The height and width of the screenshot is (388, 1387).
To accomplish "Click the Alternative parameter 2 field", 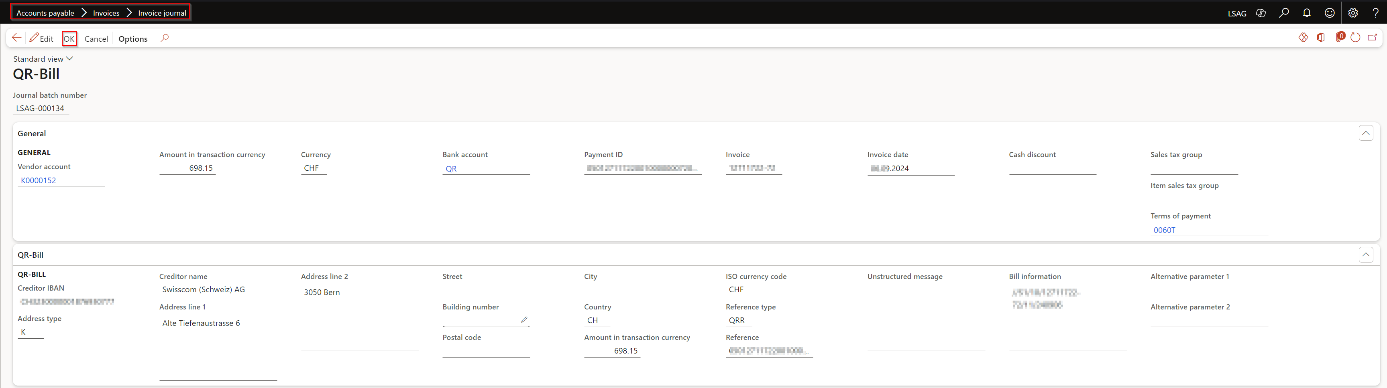I will coord(1209,320).
